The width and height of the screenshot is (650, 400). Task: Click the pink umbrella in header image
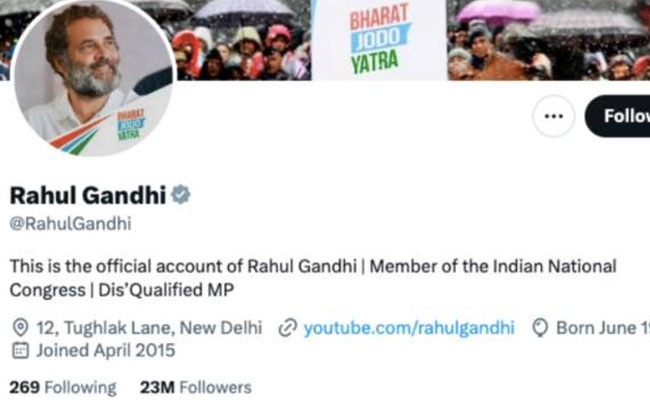498,11
